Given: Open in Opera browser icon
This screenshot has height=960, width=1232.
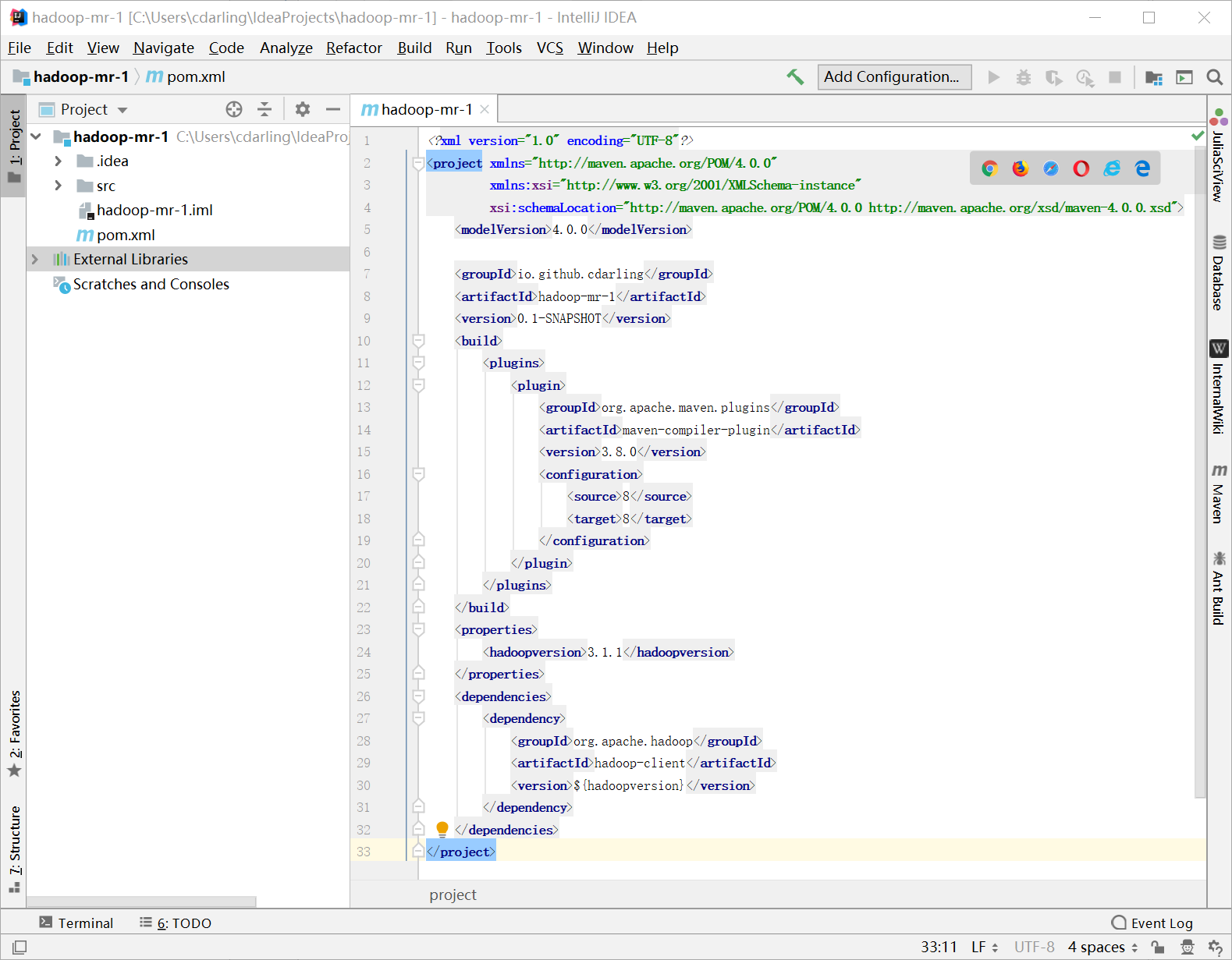Looking at the screenshot, I should pos(1081,168).
